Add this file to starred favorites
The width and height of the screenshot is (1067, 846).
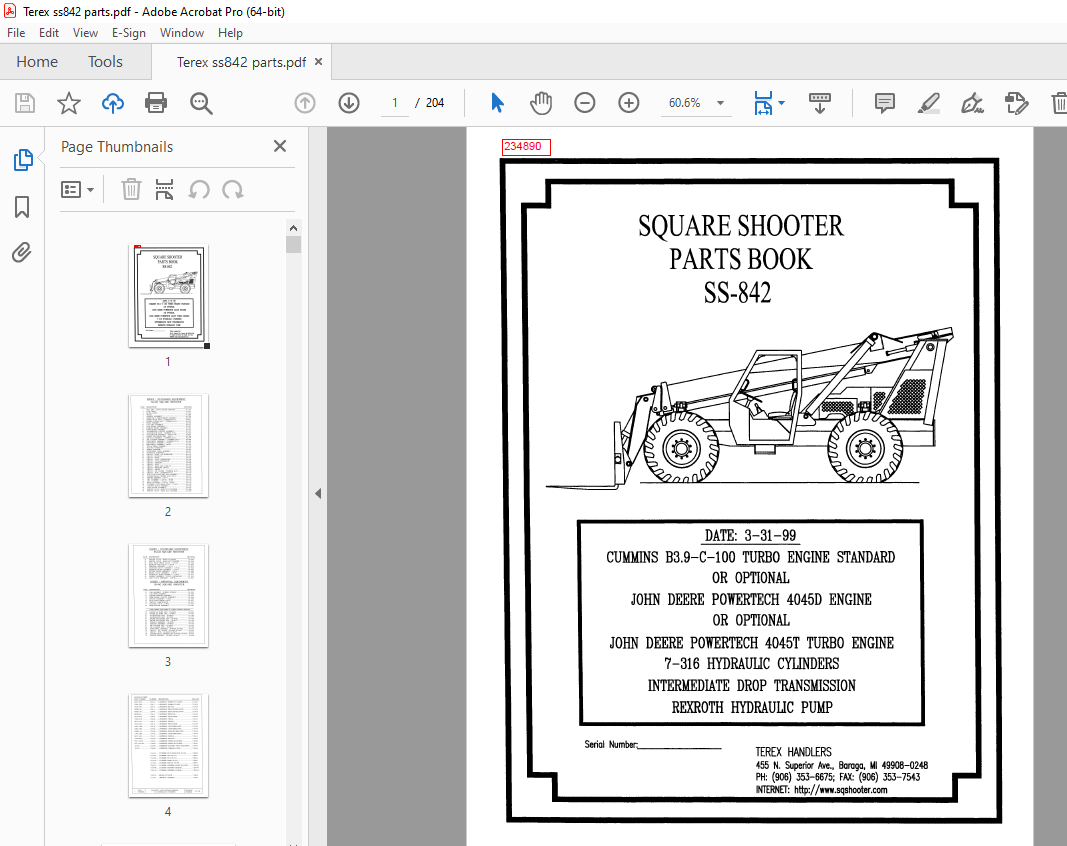point(69,103)
